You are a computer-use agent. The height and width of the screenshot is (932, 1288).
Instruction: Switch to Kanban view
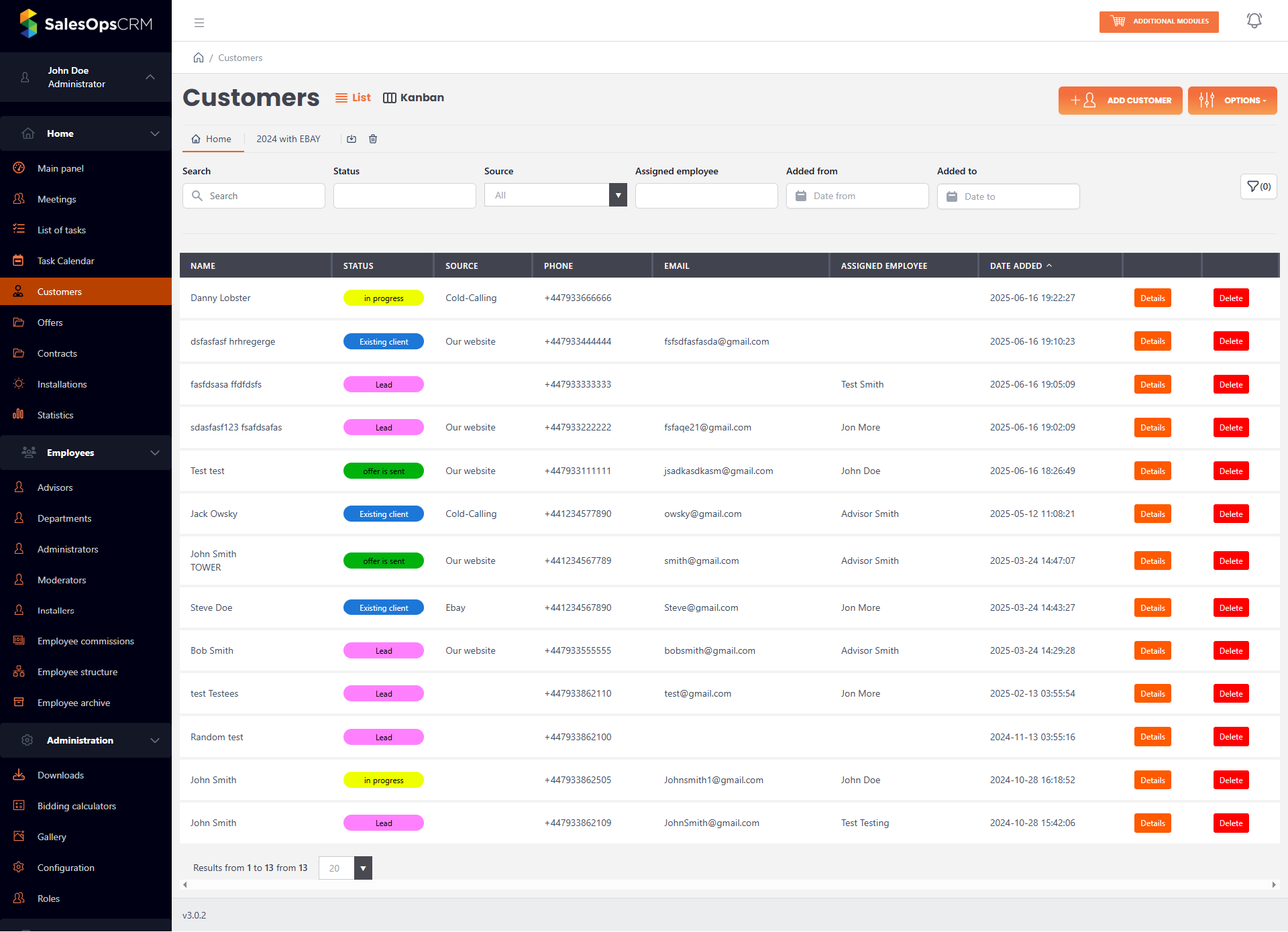point(413,98)
